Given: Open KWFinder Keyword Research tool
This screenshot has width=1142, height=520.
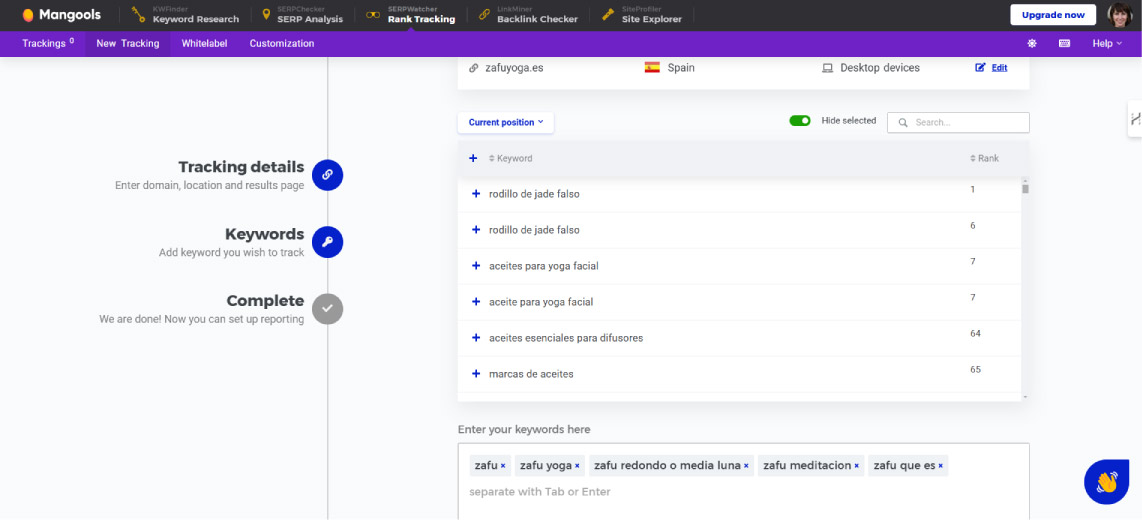Looking at the screenshot, I should [185, 15].
